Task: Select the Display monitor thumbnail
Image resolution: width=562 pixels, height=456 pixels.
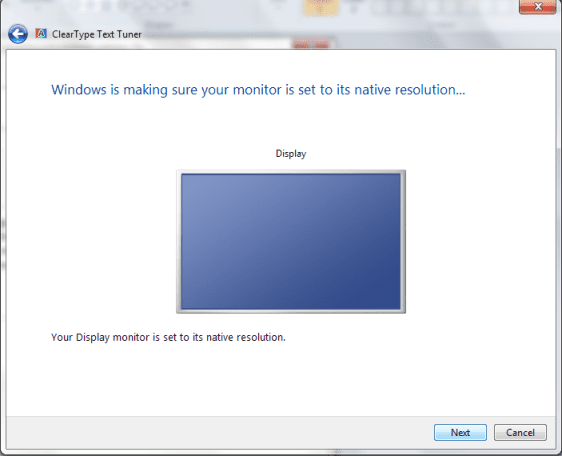Action: tap(291, 242)
